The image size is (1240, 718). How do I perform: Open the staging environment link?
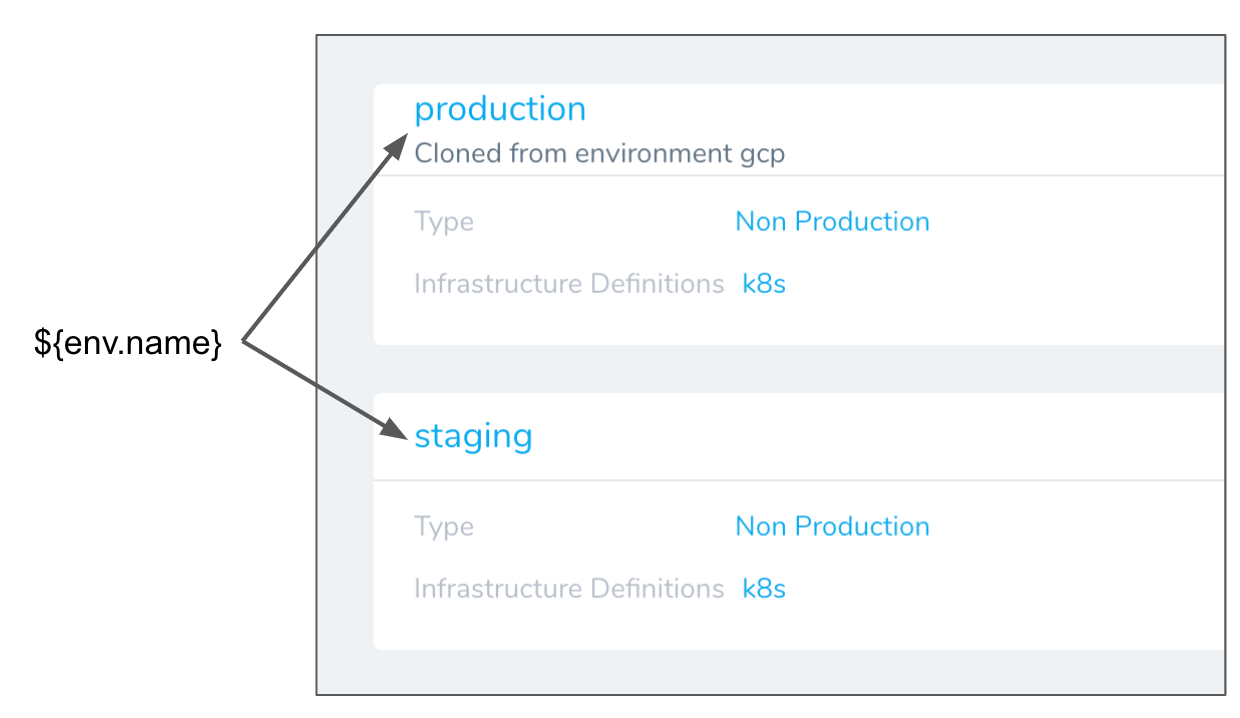(x=473, y=437)
